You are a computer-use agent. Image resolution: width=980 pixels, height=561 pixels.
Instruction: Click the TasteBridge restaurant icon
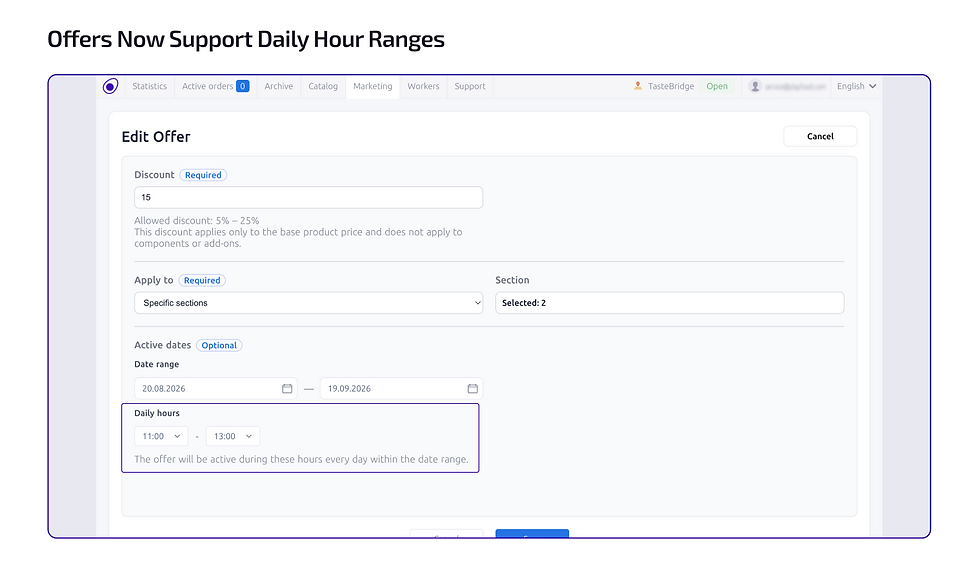[x=638, y=86]
